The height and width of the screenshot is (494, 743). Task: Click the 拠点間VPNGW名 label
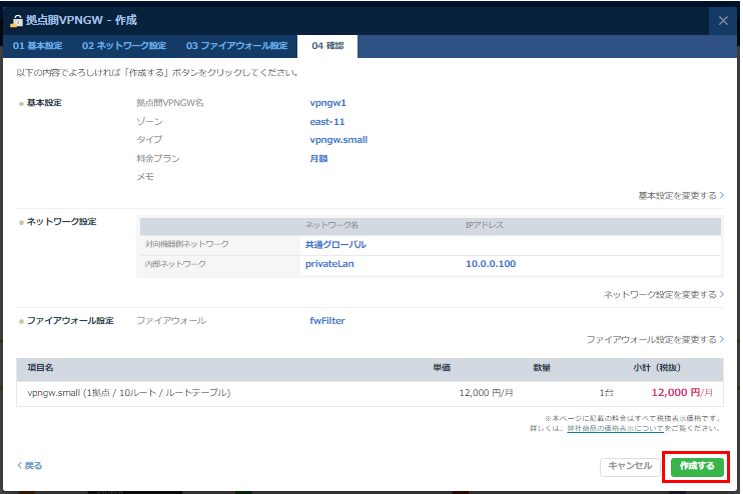pos(170,103)
